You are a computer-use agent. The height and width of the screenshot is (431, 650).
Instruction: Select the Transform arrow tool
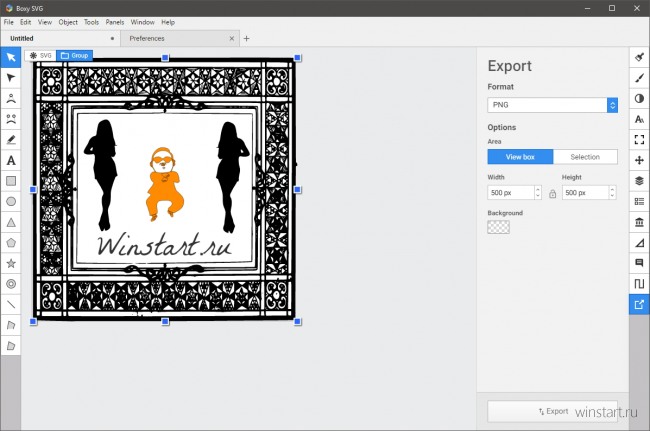(x=11, y=57)
